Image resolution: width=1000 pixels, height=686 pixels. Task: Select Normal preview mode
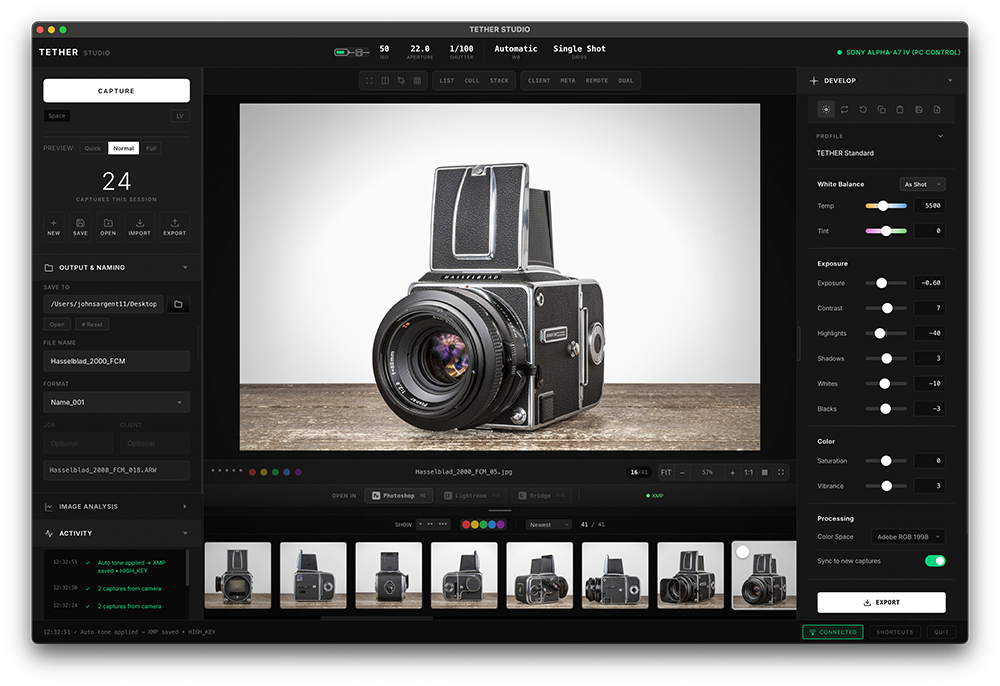click(124, 149)
